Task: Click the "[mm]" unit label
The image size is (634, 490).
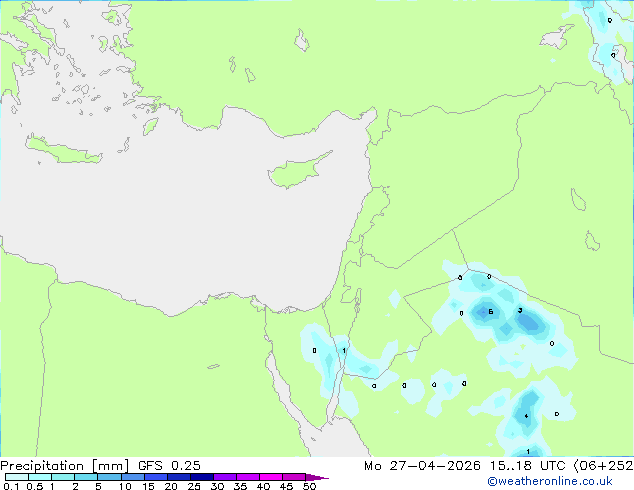Action: point(110,466)
